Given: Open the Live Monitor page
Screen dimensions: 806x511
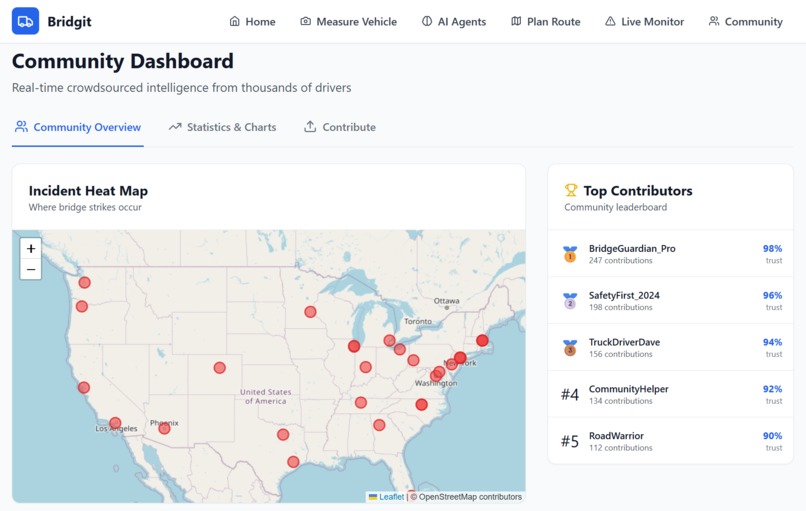Looking at the screenshot, I should [645, 22].
